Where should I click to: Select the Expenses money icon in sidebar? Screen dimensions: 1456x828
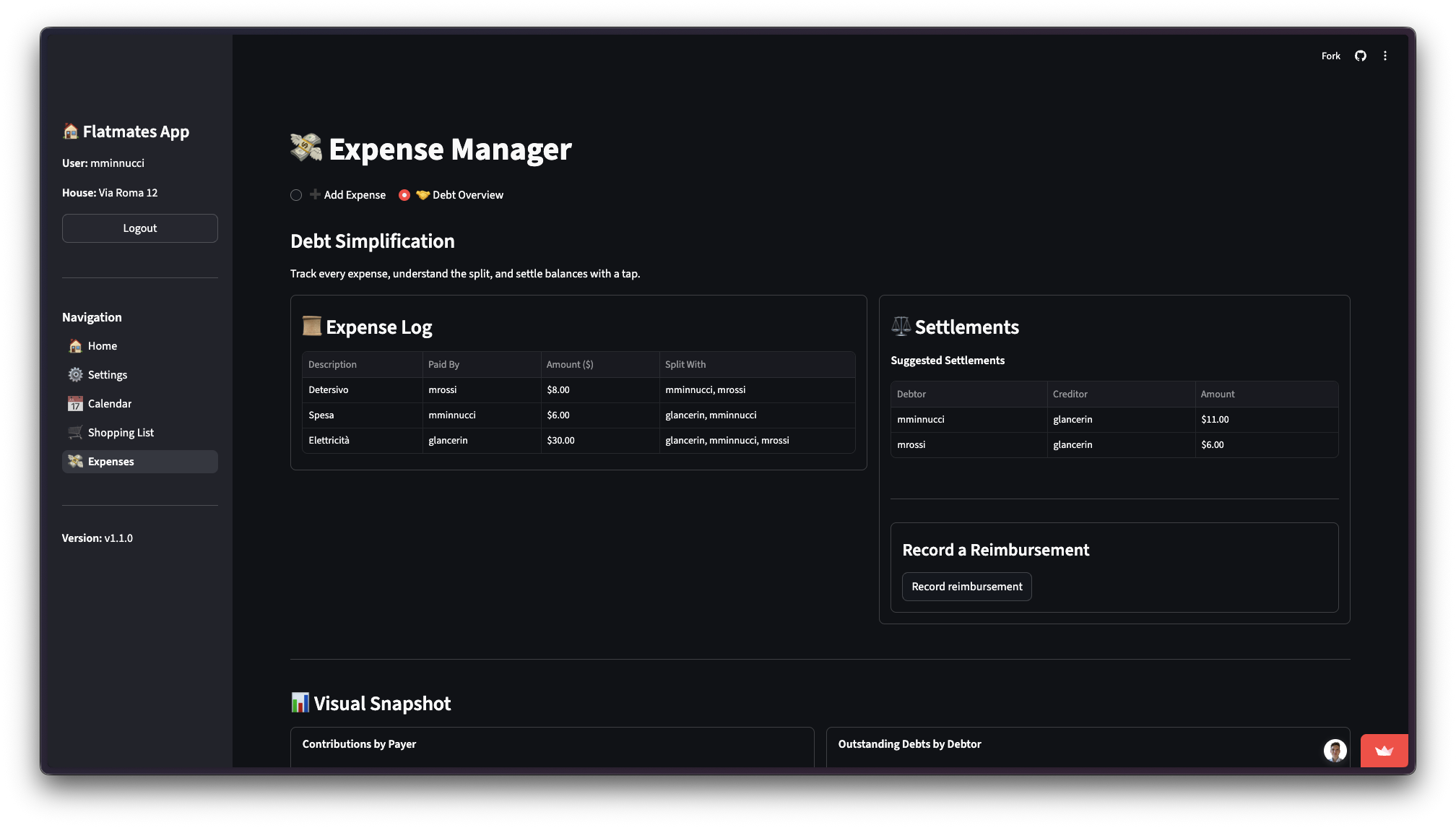pyautogui.click(x=75, y=461)
